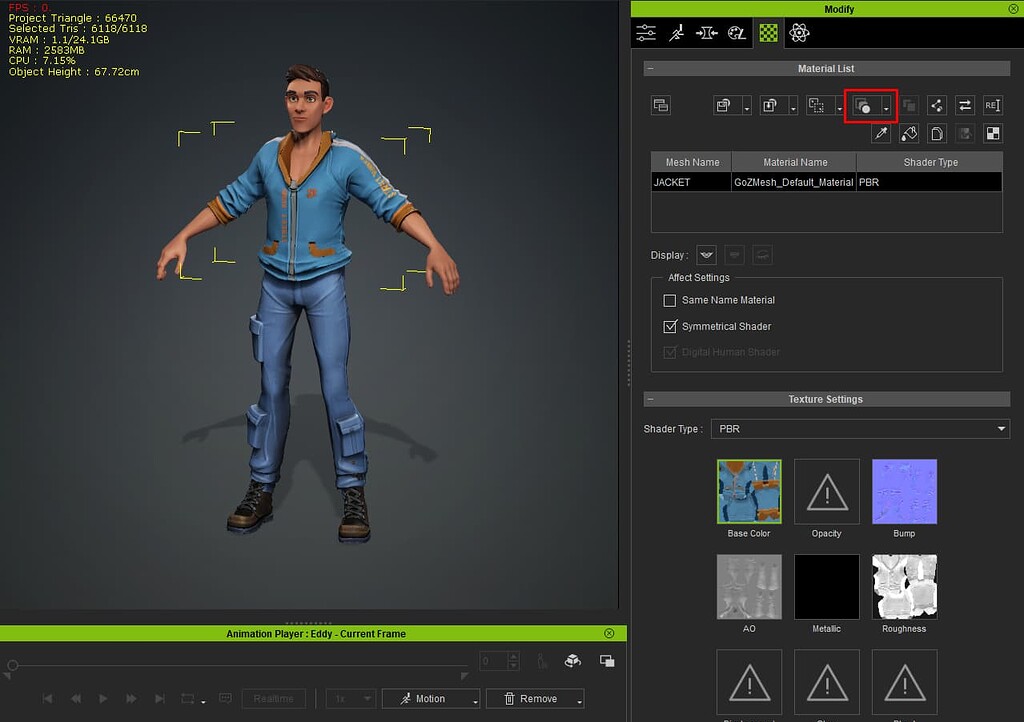Open the Shader Type PBR combo box
The height and width of the screenshot is (722, 1024).
coord(860,429)
